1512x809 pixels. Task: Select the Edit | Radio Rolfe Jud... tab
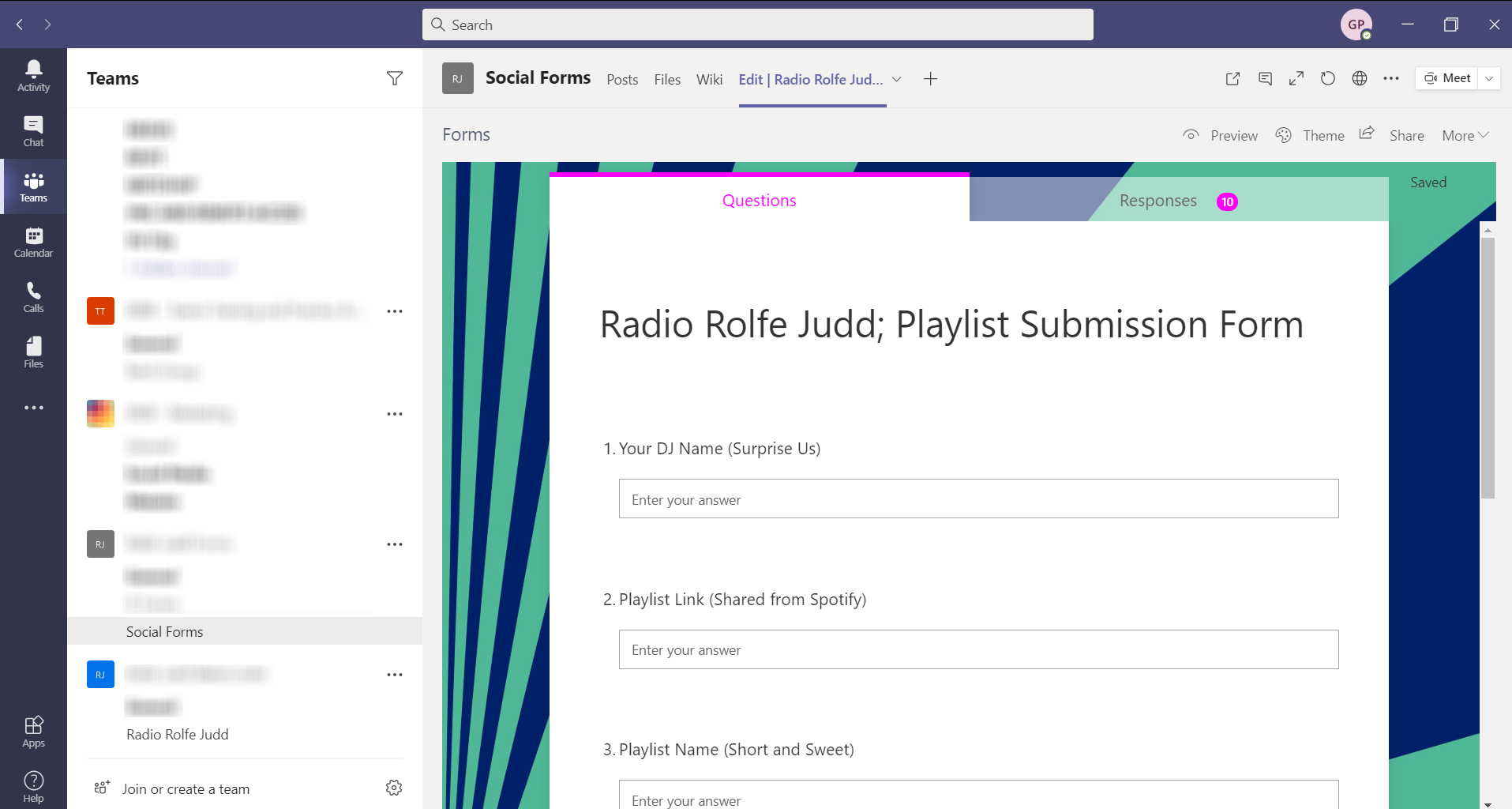pos(811,79)
